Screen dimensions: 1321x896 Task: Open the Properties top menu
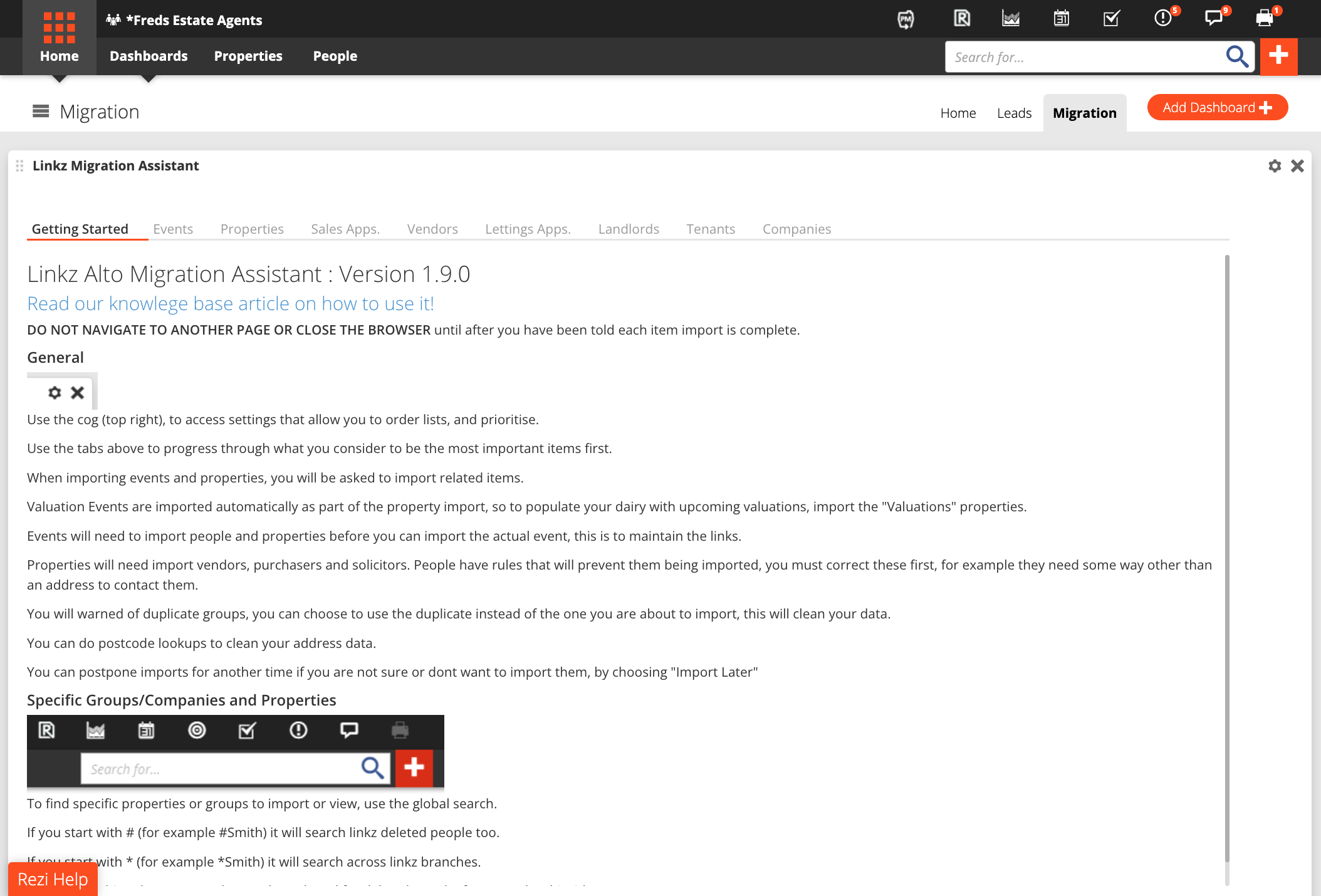[248, 56]
